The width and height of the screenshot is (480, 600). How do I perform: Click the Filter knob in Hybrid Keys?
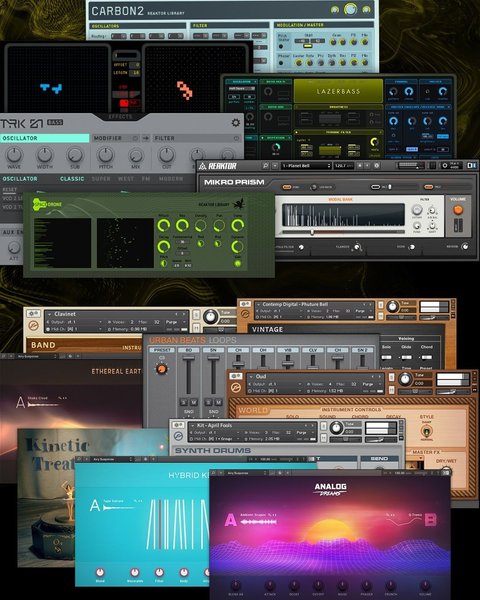tap(159, 573)
